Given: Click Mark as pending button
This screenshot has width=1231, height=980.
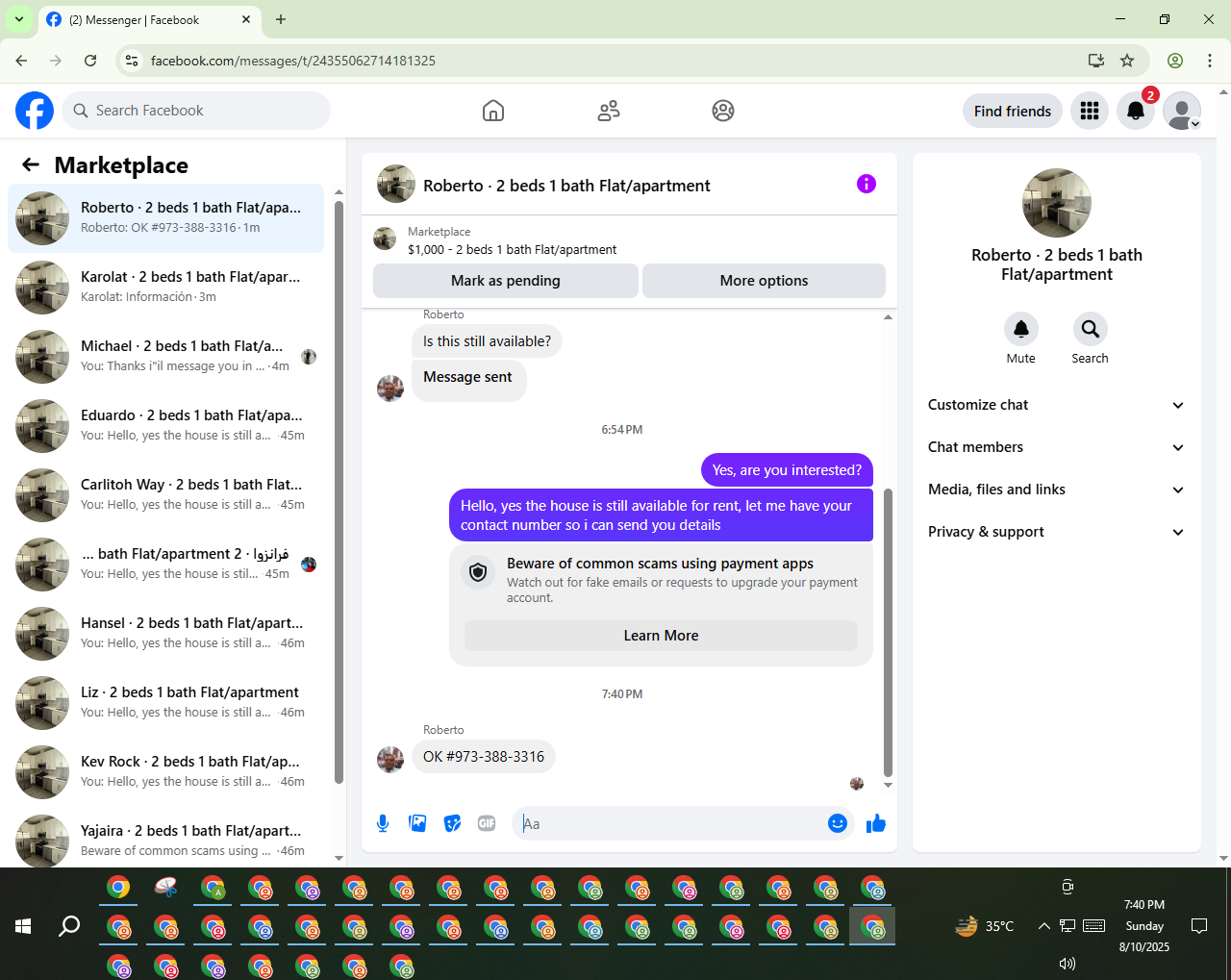Looking at the screenshot, I should [506, 281].
